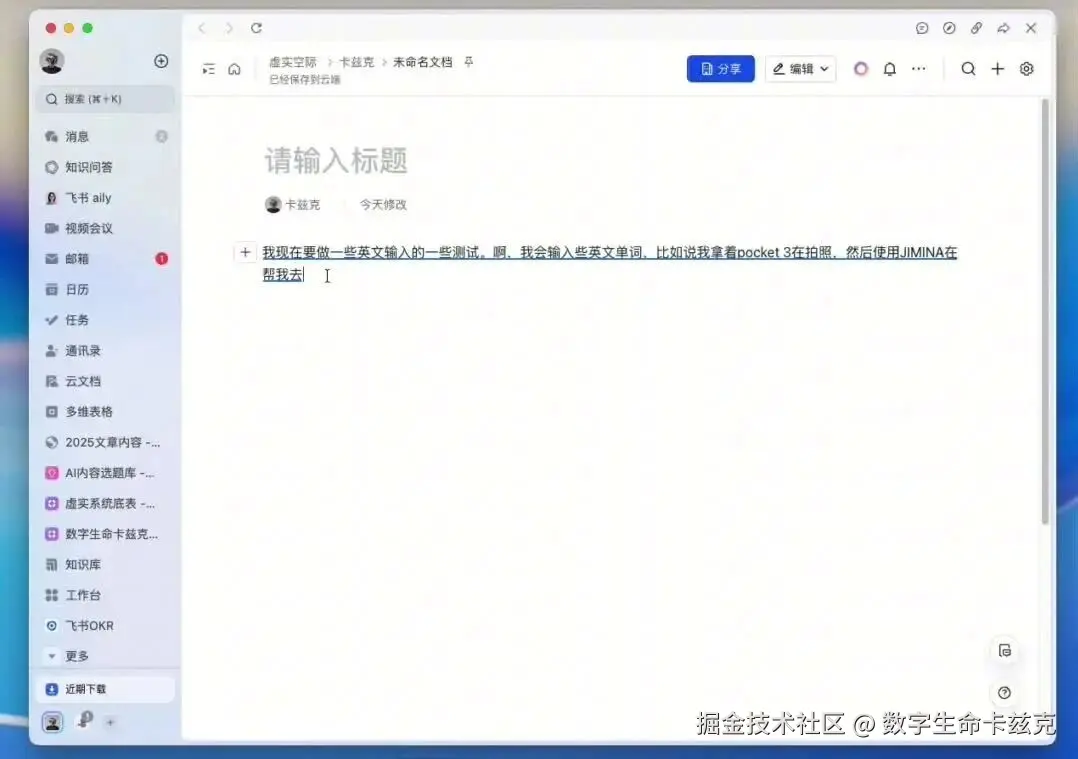Click the help question mark icon
1078x759 pixels.
[x=1004, y=692]
